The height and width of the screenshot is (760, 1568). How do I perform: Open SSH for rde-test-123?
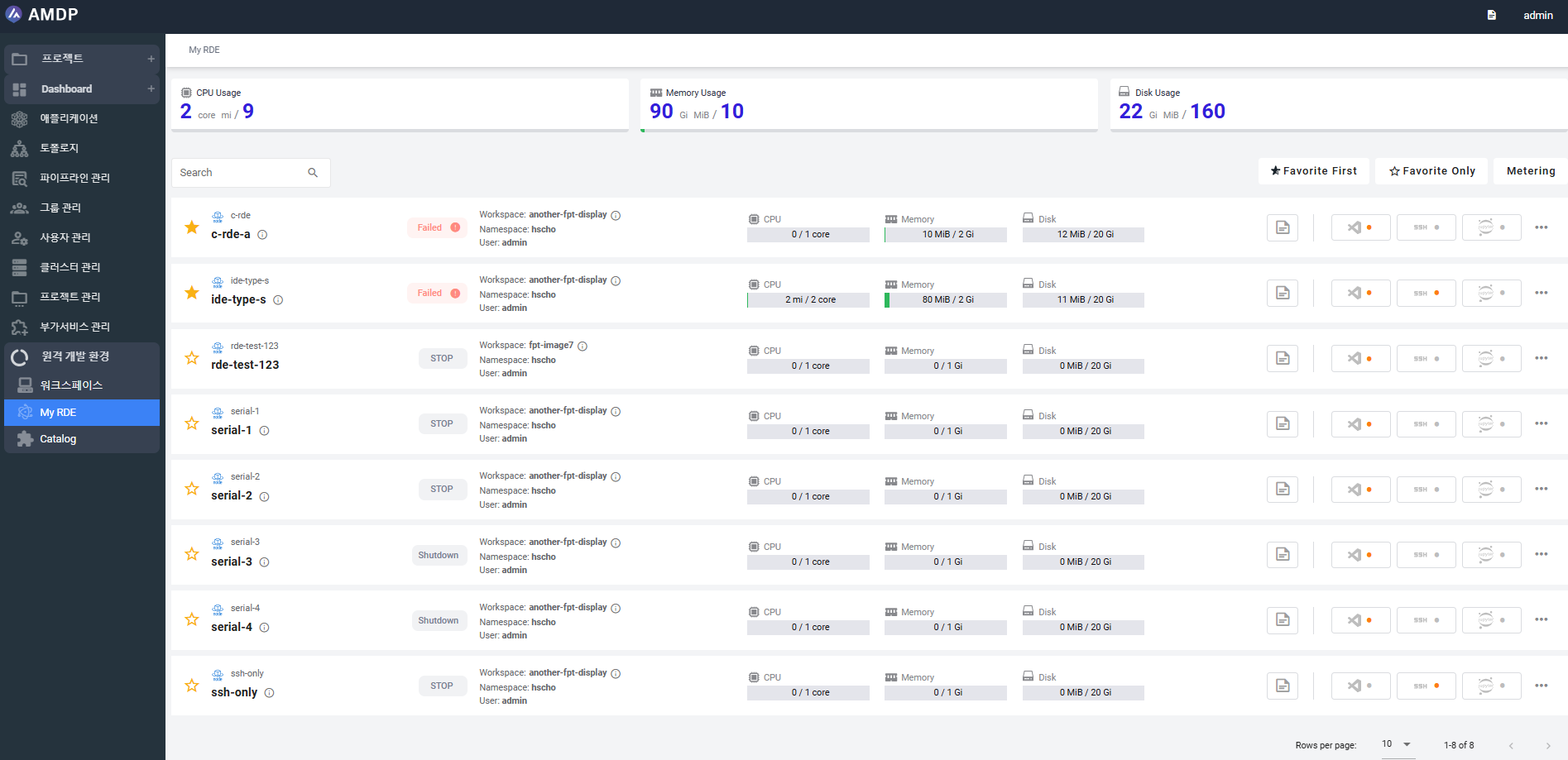tap(1426, 358)
